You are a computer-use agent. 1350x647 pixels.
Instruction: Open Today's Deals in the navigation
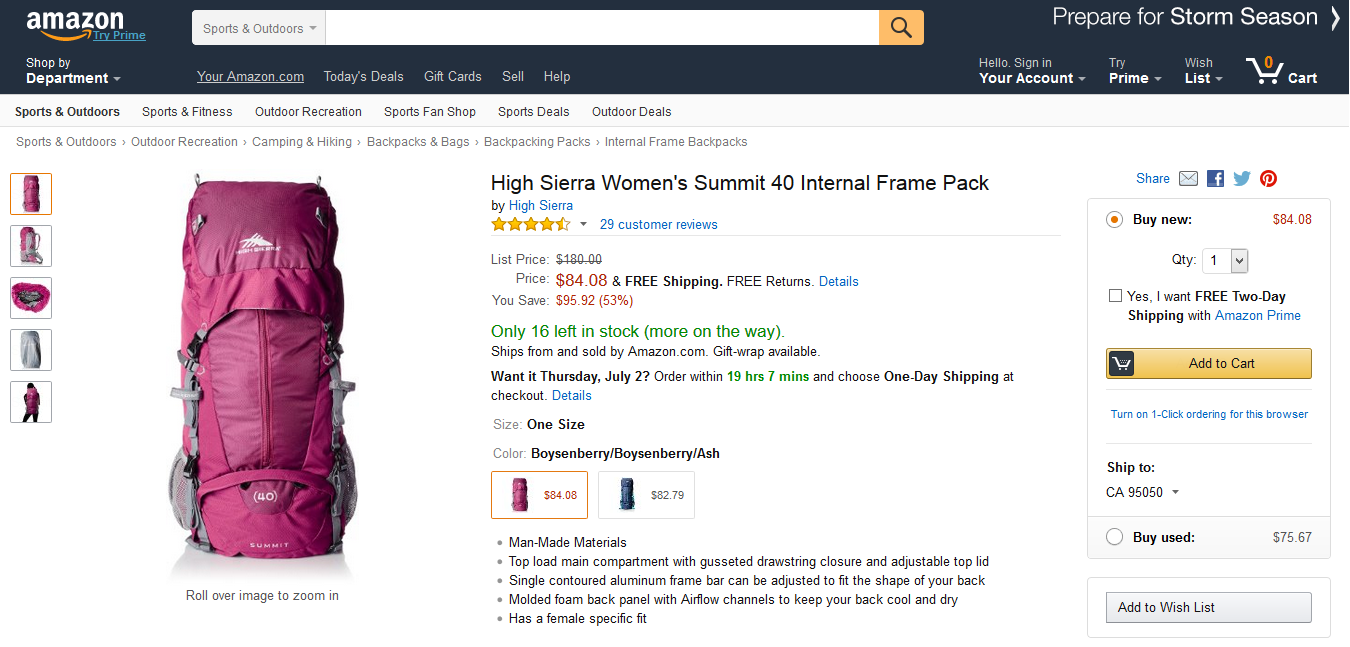click(364, 76)
